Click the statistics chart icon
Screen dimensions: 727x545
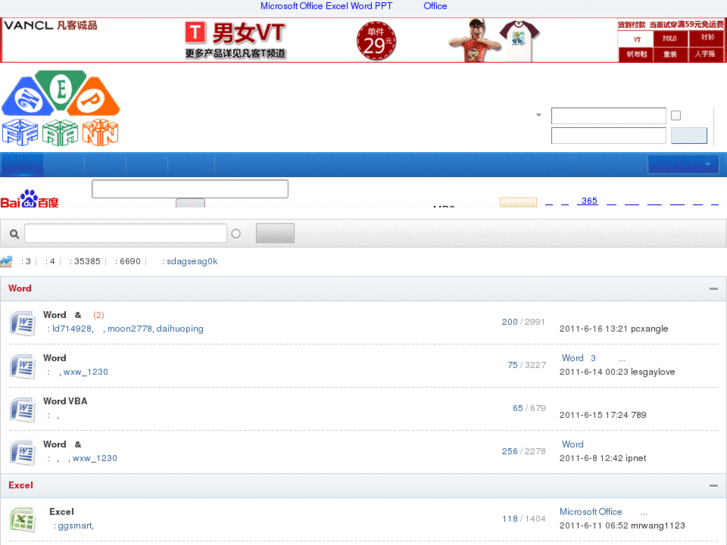[6, 261]
